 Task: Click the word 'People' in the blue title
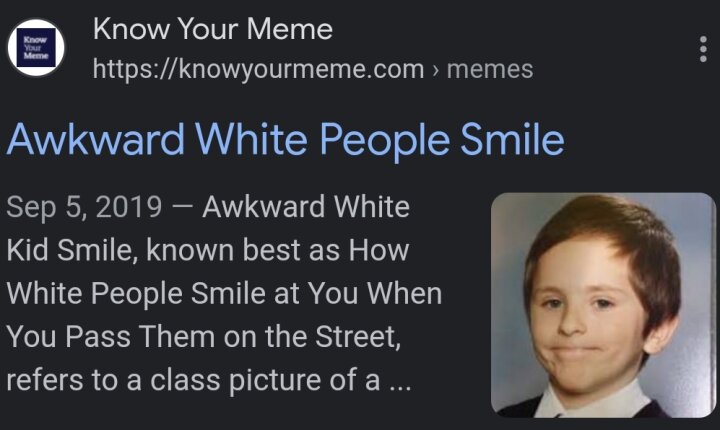[x=384, y=141]
